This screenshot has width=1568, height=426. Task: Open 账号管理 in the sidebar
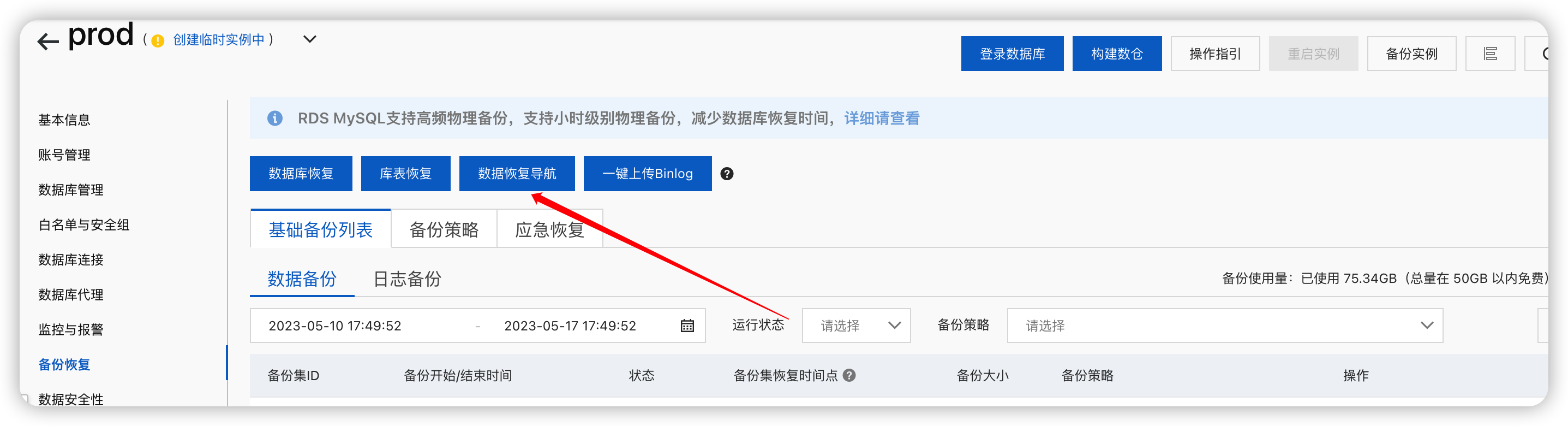tap(64, 155)
